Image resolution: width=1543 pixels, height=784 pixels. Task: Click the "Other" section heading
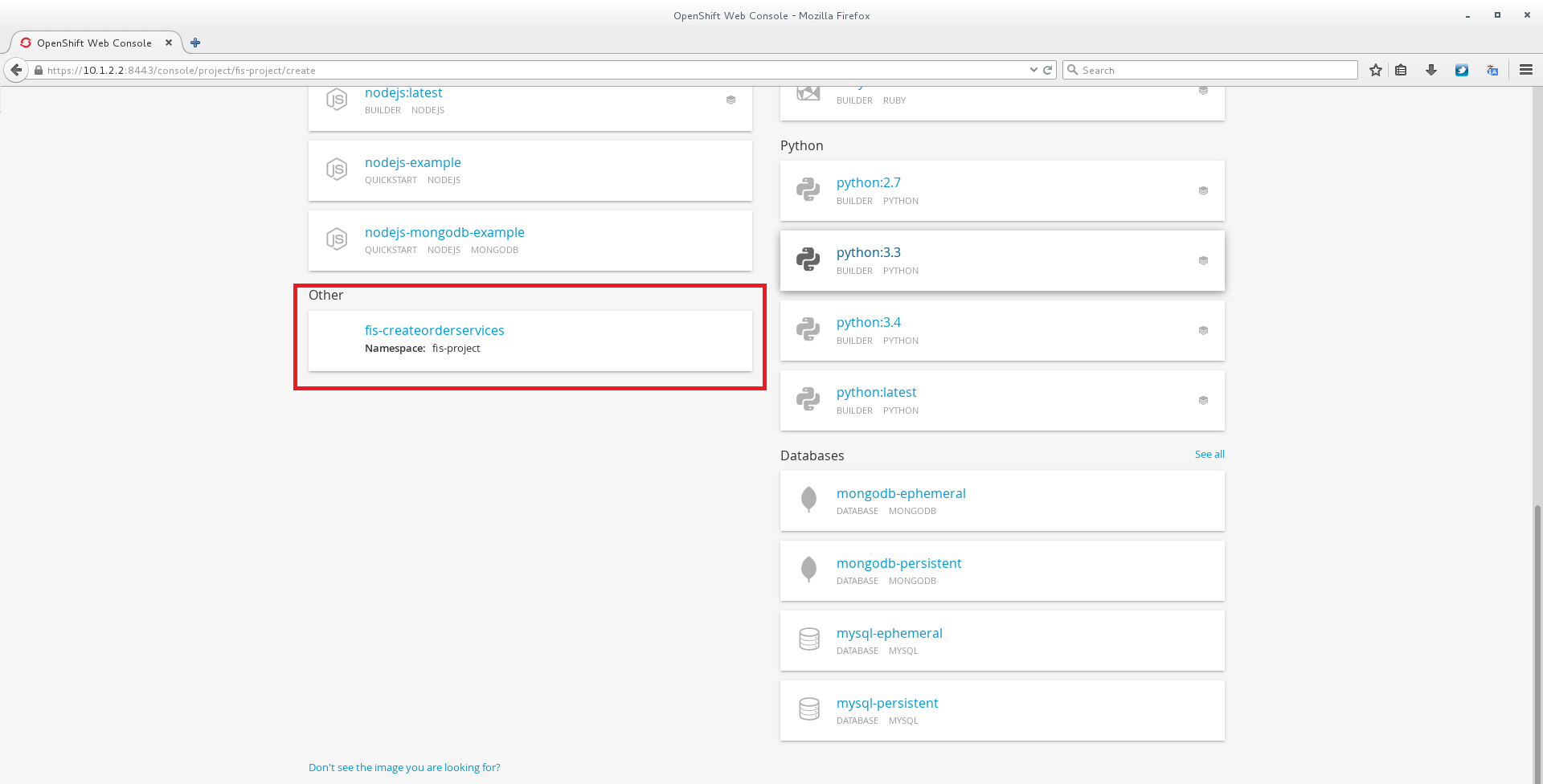(325, 295)
